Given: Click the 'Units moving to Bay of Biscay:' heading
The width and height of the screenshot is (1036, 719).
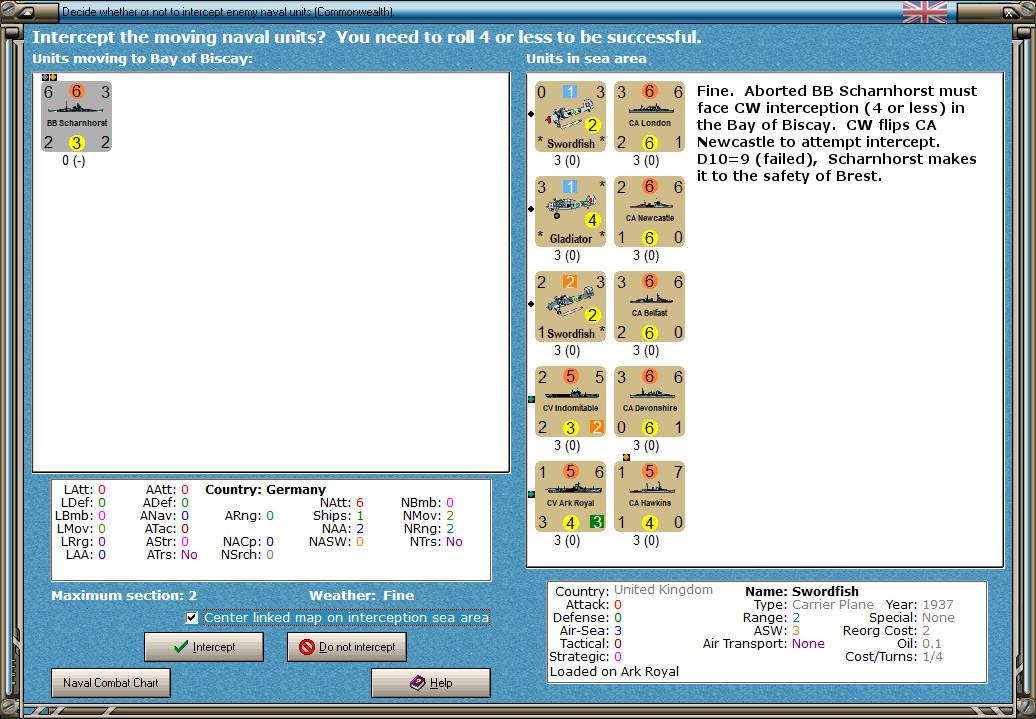Looking at the screenshot, I should click(142, 59).
